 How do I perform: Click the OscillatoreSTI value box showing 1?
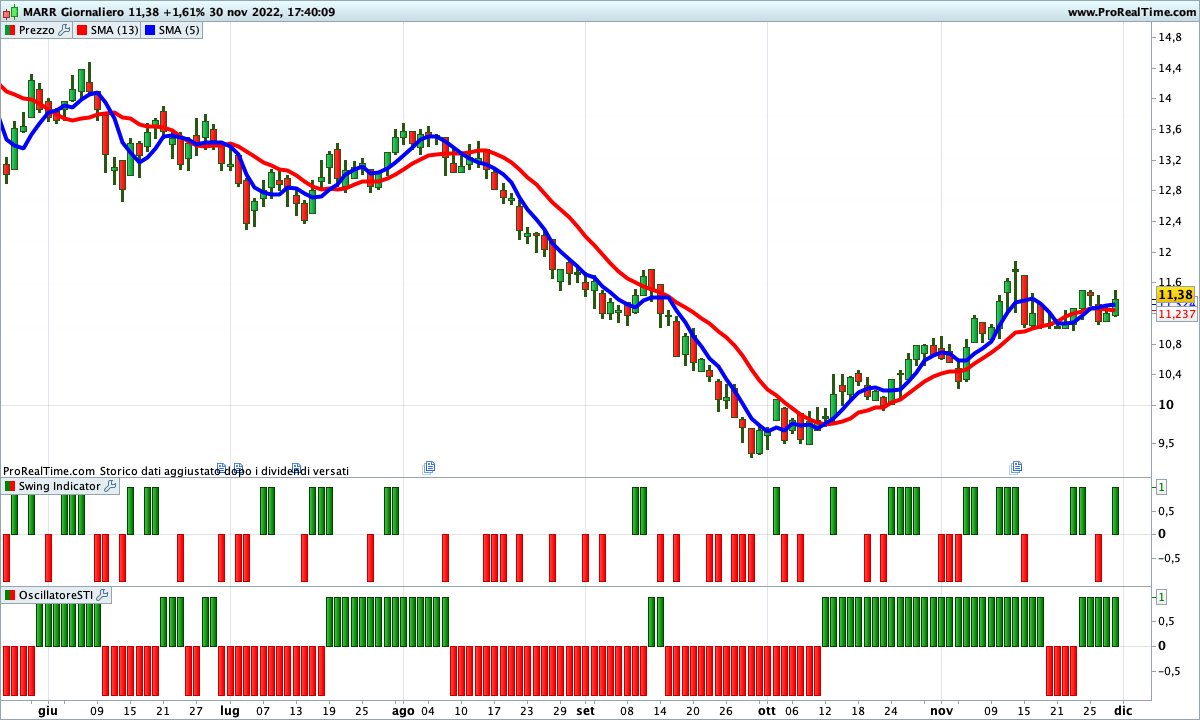tap(1161, 596)
